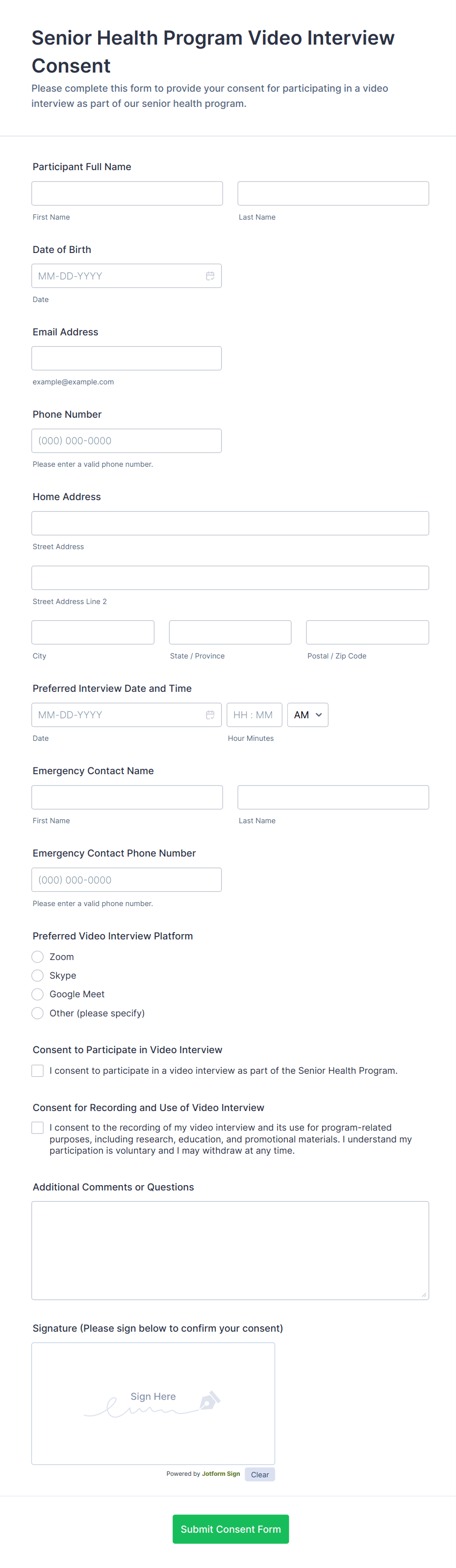Screen dimensions: 456x1568
Task: Enable the recording and use consent checkbox
Action: 37,1127
